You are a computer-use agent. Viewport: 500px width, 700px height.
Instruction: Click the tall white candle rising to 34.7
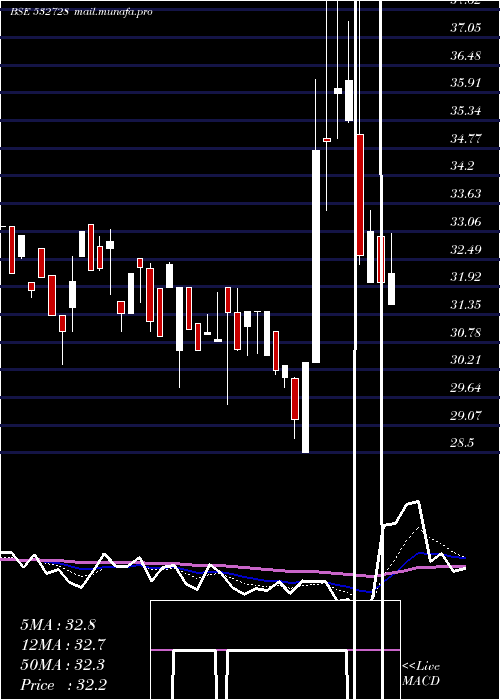pyautogui.click(x=316, y=256)
